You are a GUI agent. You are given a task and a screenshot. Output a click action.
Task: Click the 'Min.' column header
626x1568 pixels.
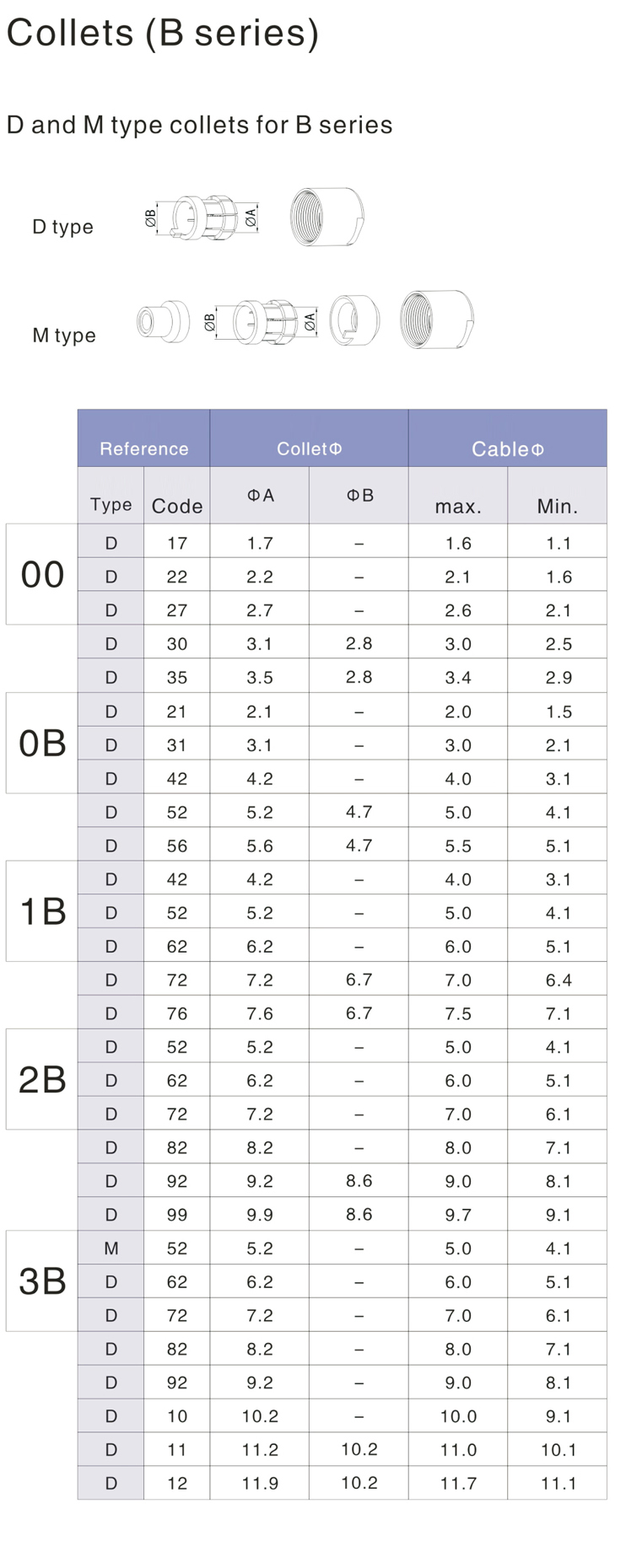558,507
